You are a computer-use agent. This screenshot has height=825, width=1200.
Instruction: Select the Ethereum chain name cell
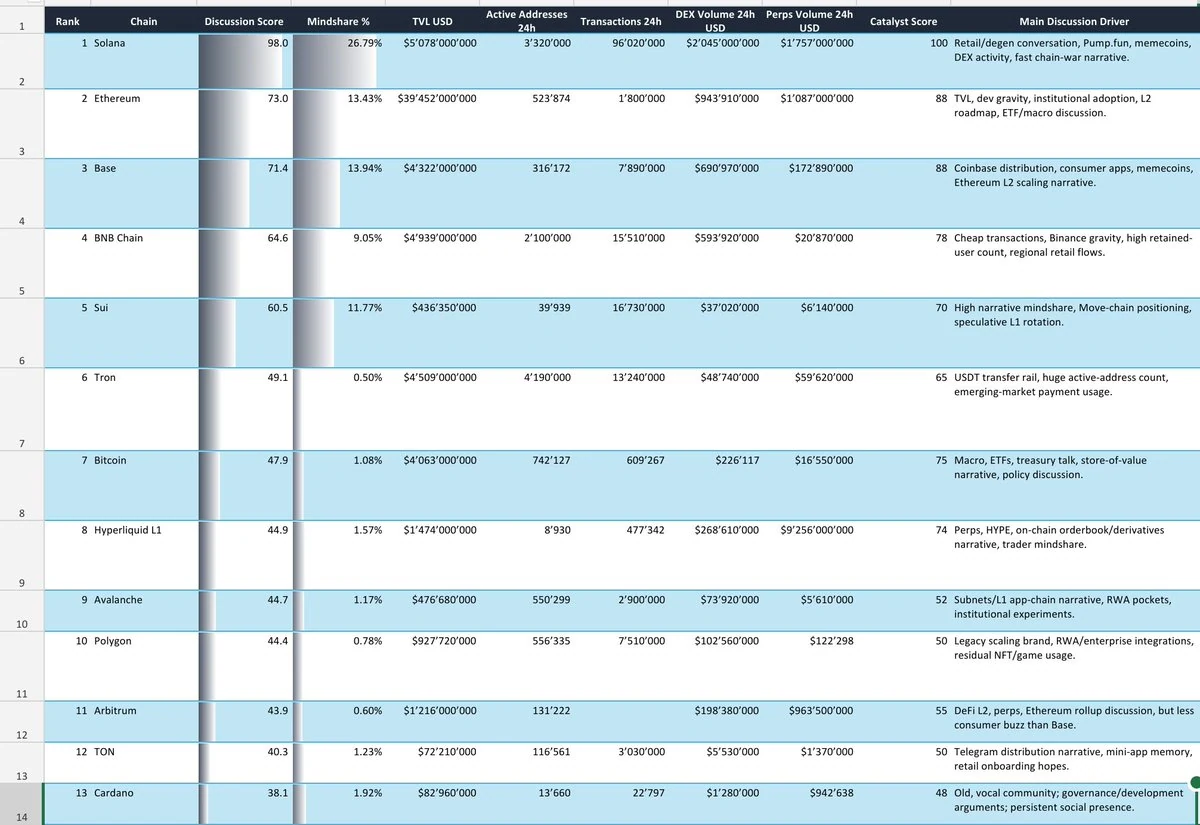pyautogui.click(x=144, y=125)
